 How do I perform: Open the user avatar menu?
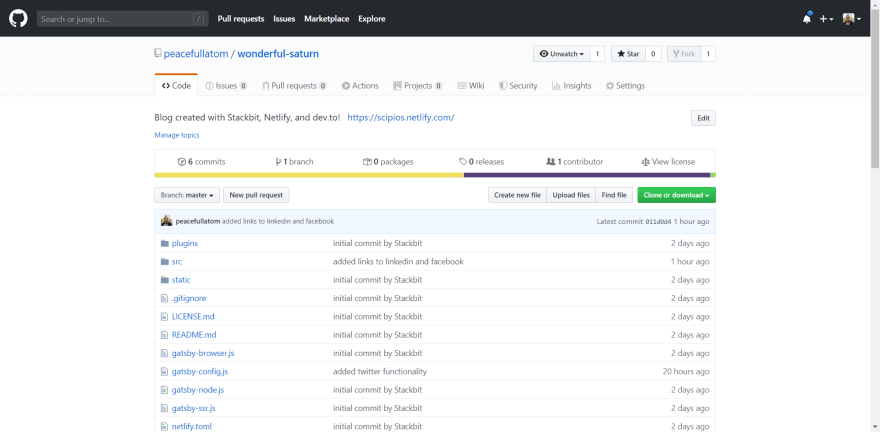tap(851, 19)
